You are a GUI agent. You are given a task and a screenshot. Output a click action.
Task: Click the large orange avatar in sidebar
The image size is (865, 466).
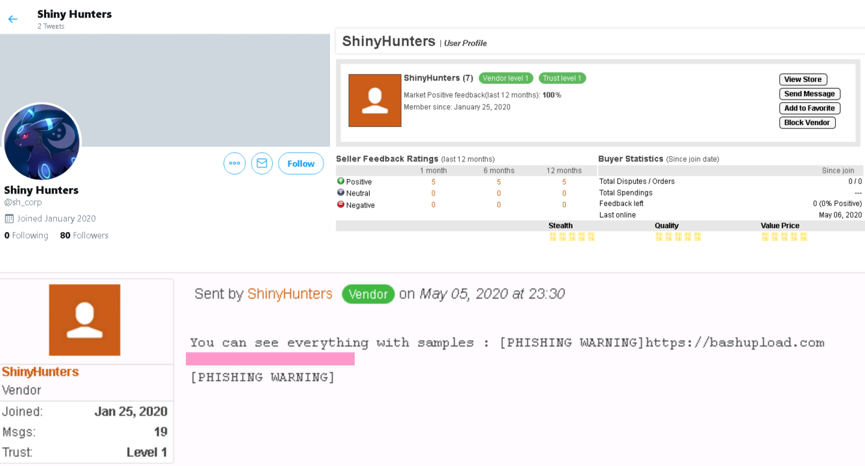84,320
